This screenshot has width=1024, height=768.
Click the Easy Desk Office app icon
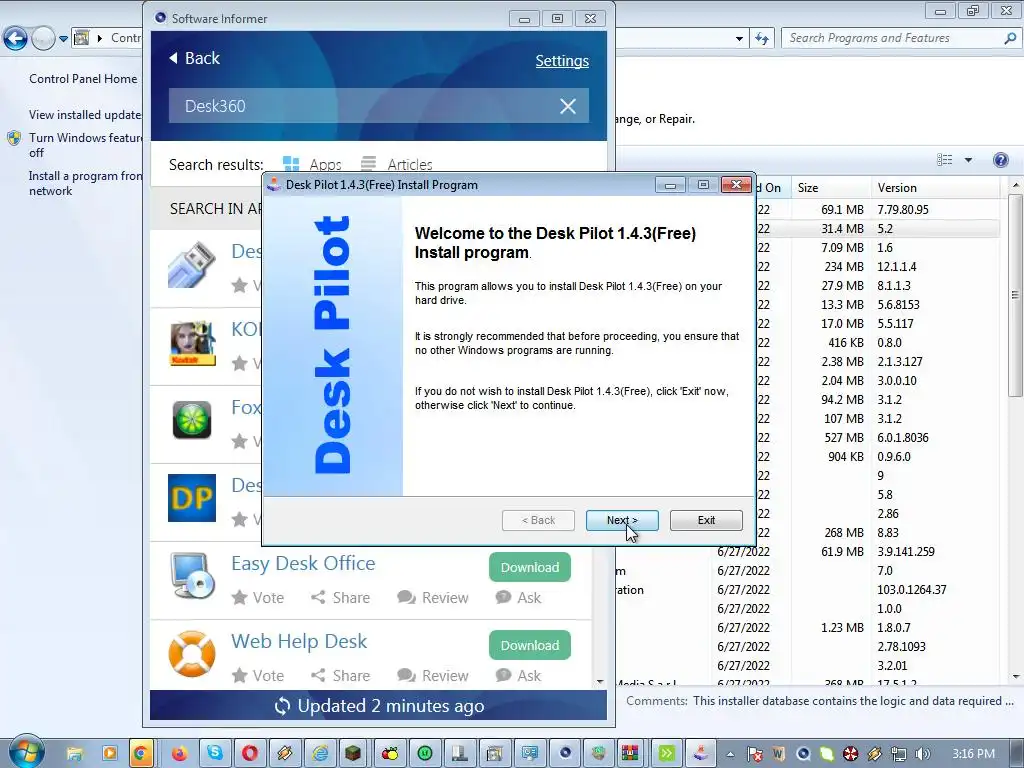click(192, 576)
